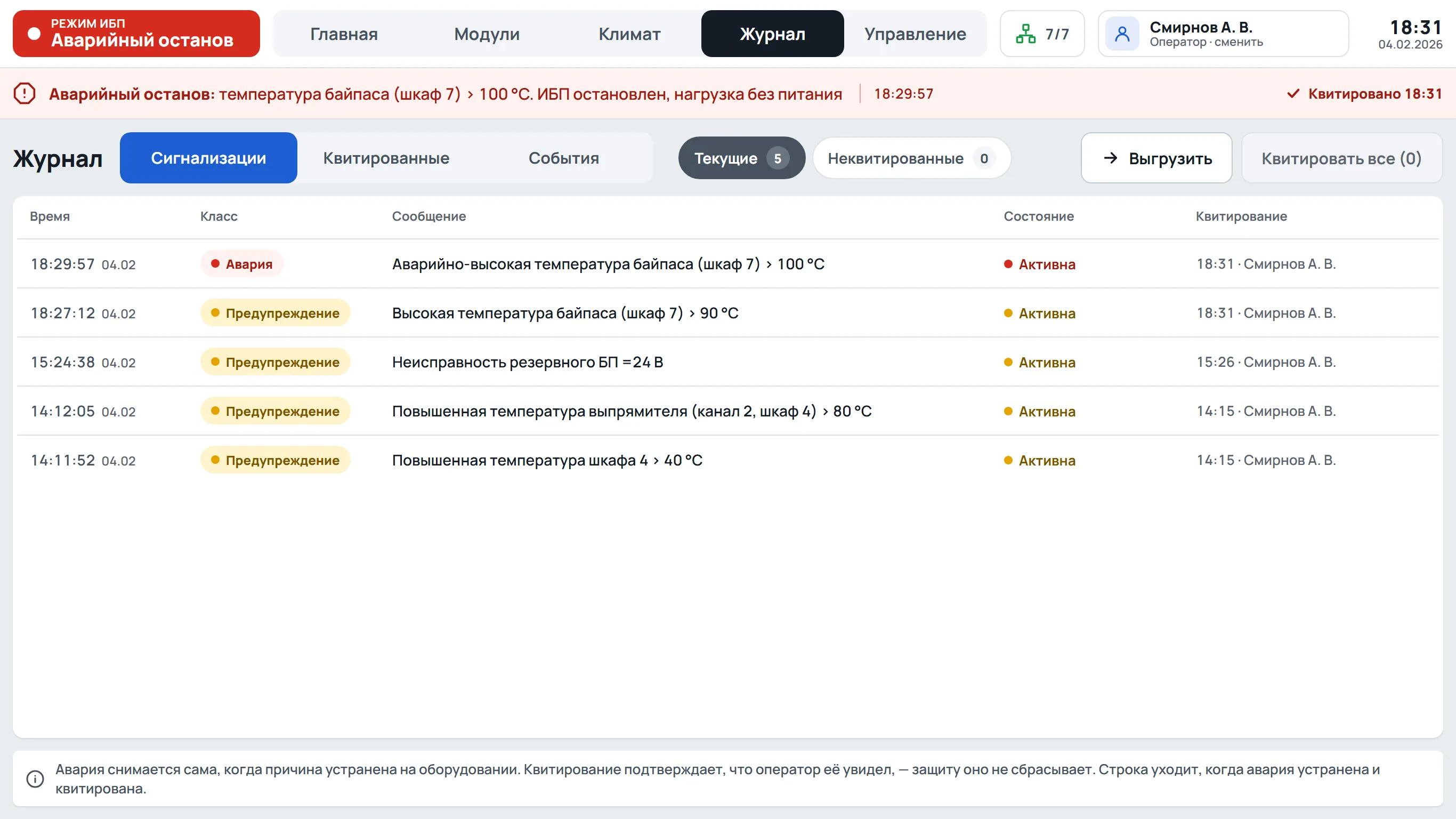This screenshot has width=1456, height=819.
Task: Open the События journal tab
Action: pos(563,158)
